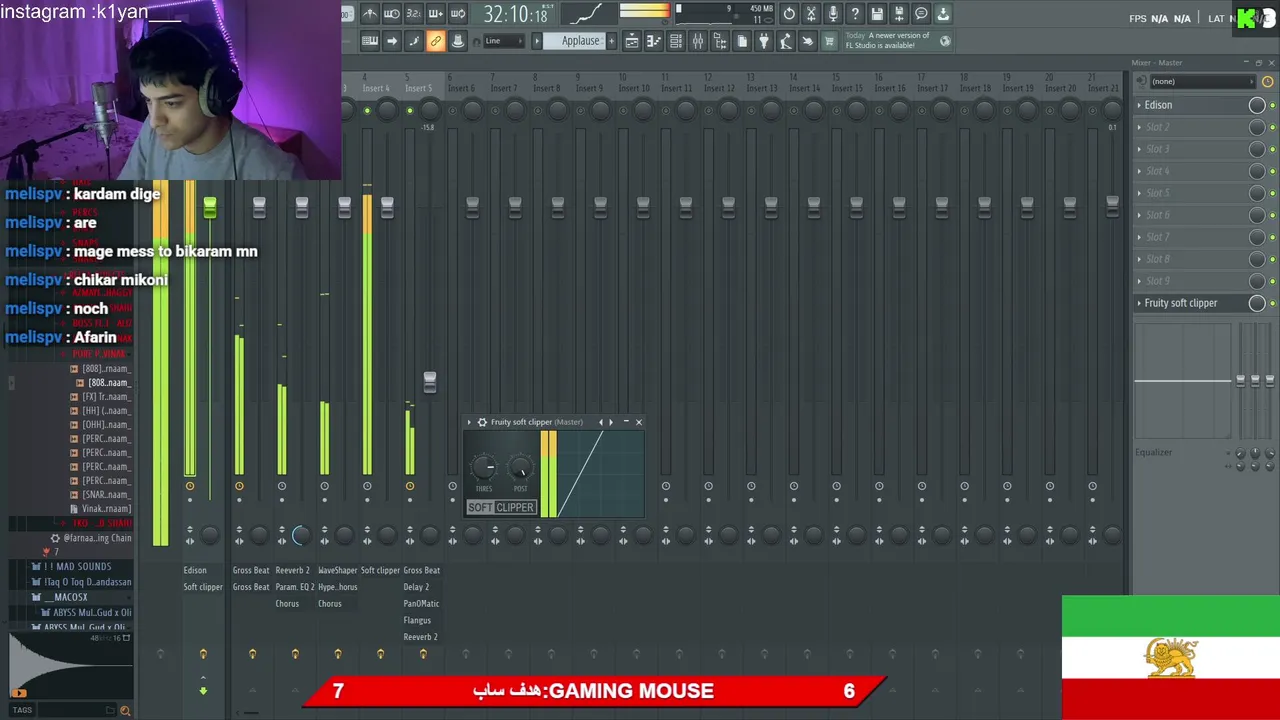
Task: Expand the Edison slot menu arrow
Action: (x=1139, y=105)
